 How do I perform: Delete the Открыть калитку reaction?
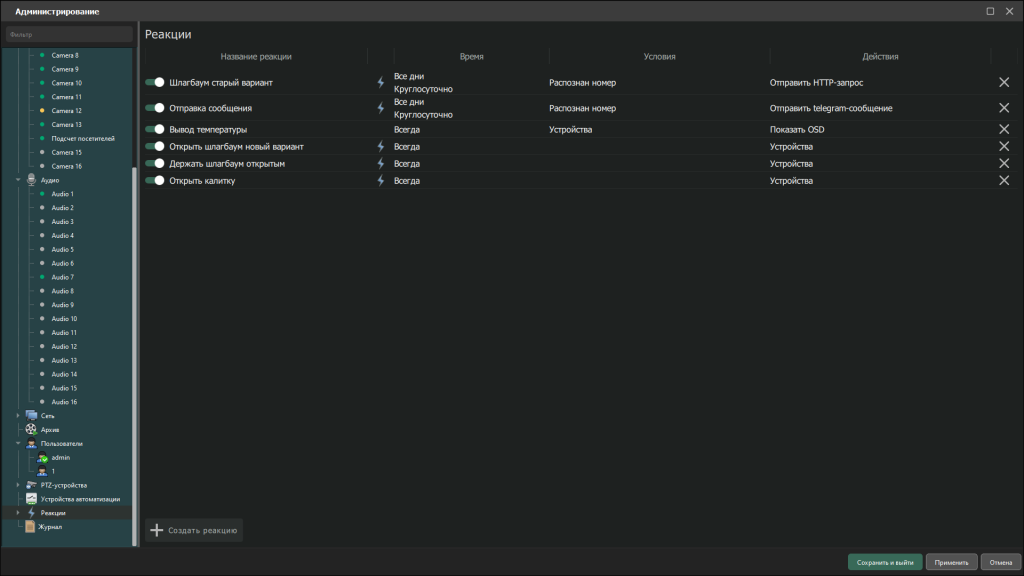click(1004, 180)
